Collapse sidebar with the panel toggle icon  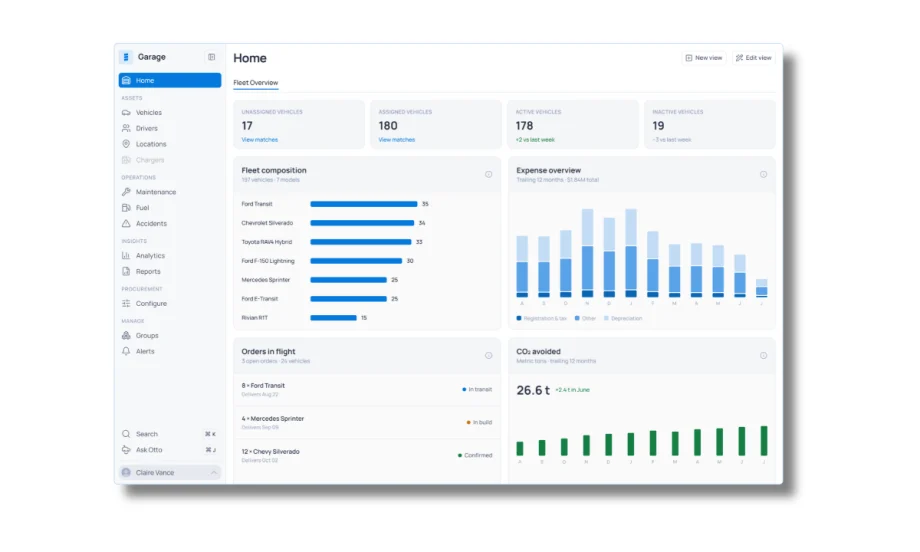pyautogui.click(x=211, y=57)
